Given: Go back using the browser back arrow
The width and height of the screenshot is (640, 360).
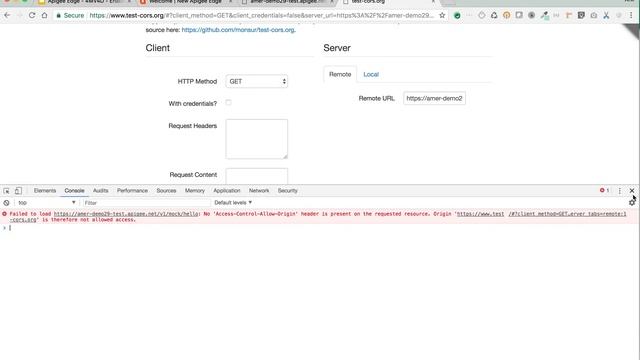Looking at the screenshot, I should coord(7,16).
